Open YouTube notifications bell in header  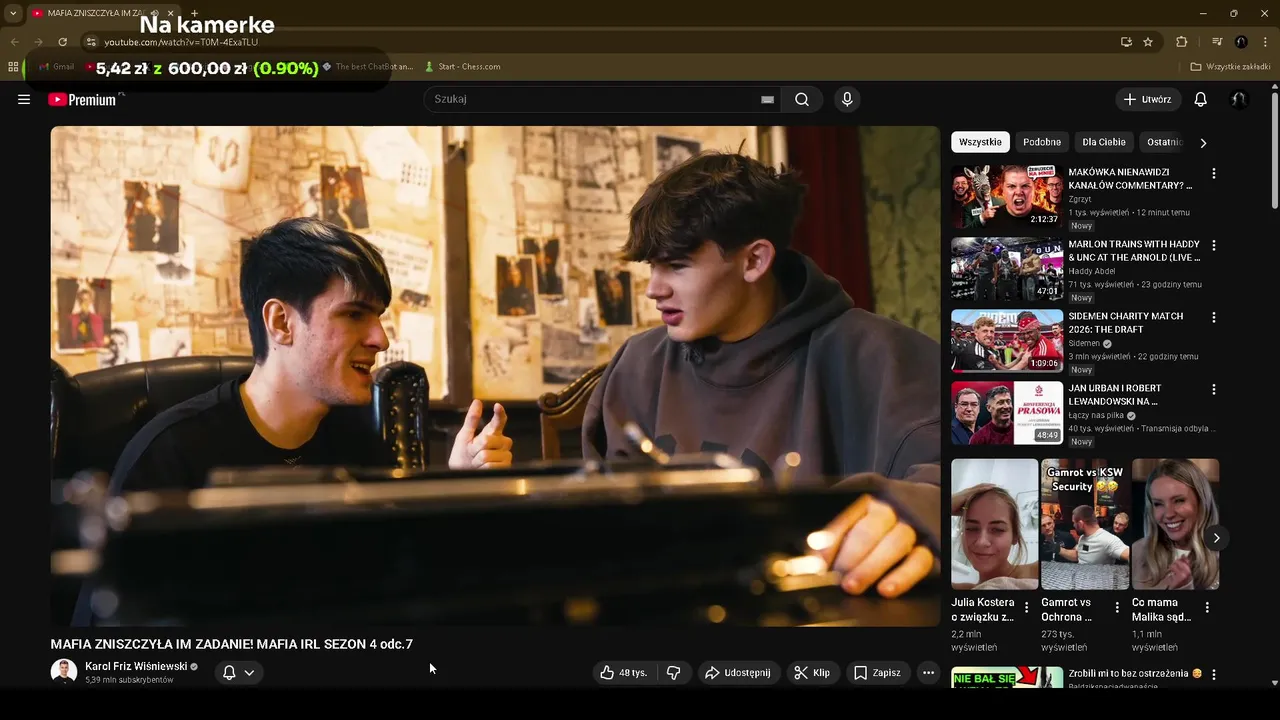(1201, 99)
